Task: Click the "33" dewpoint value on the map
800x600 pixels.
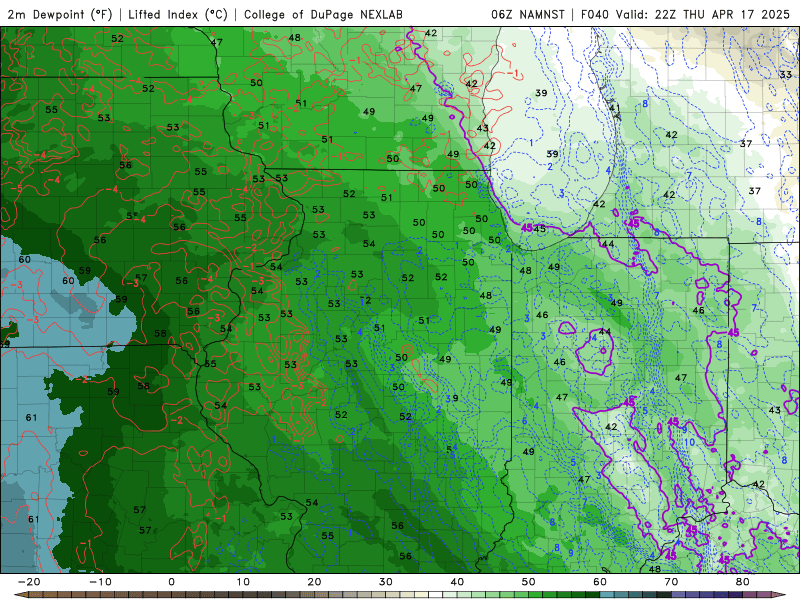Action: (786, 74)
